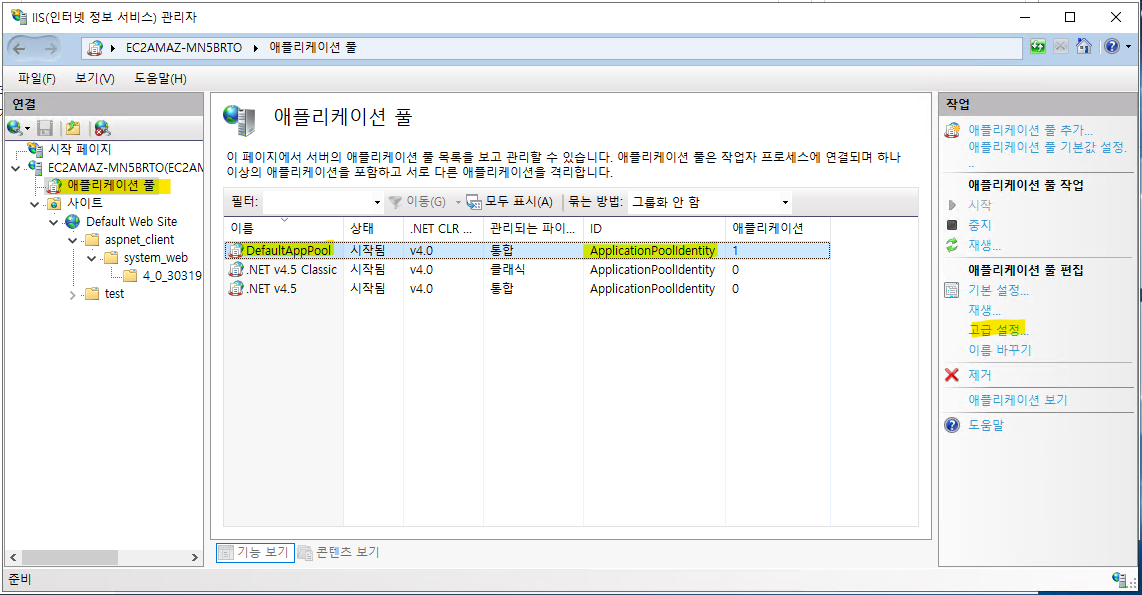Image resolution: width=1142 pixels, height=595 pixels.
Task: Open the 필터 filter dropdown
Action: pos(377,202)
